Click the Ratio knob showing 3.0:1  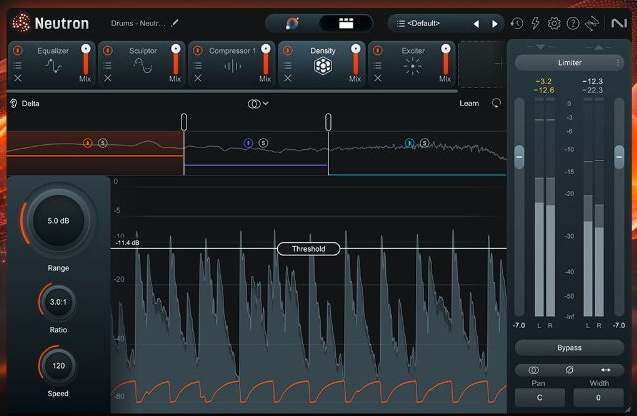[58, 302]
